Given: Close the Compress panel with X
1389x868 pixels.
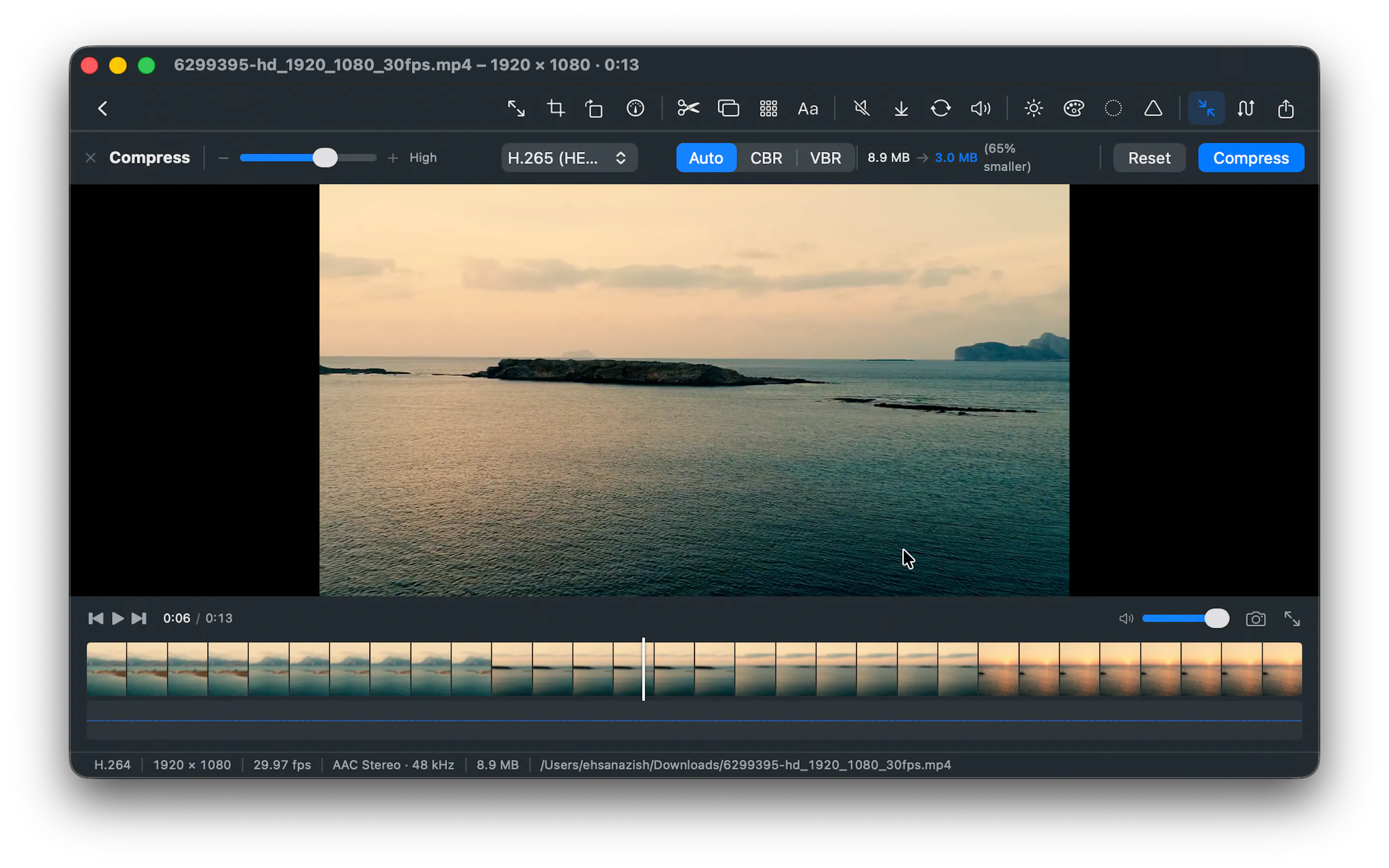Looking at the screenshot, I should (90, 158).
